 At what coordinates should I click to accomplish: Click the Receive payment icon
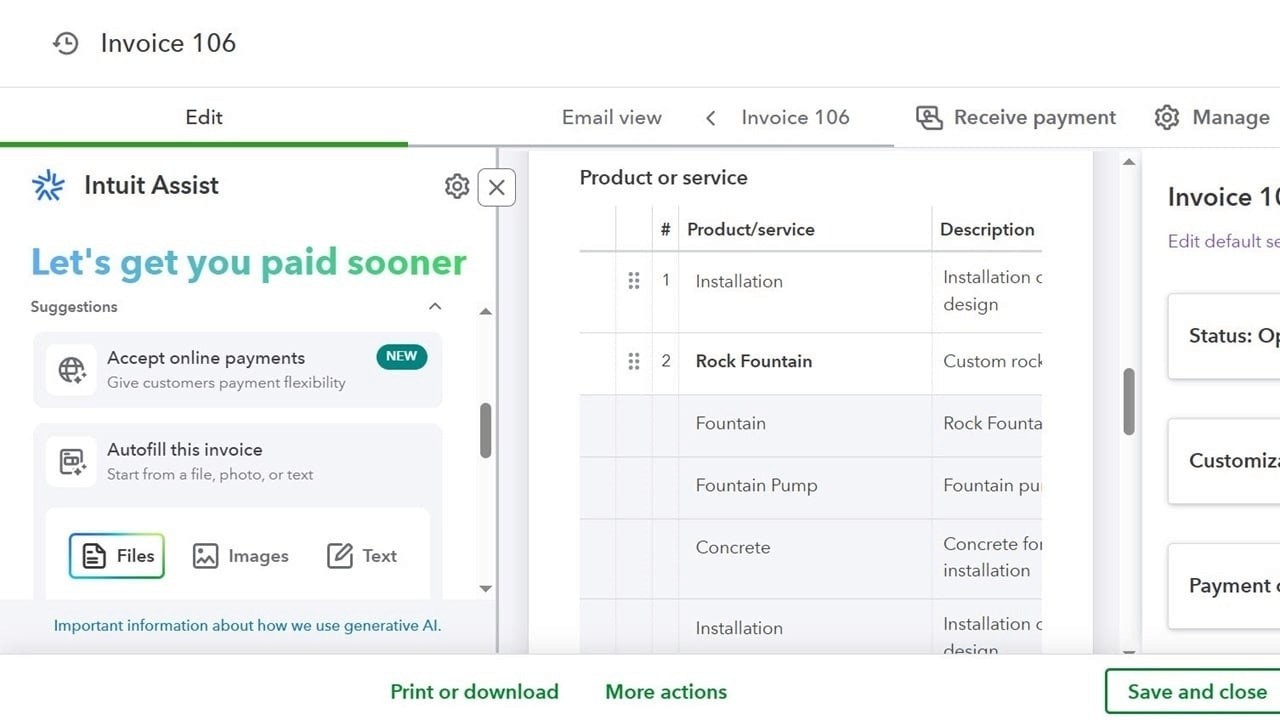point(930,117)
